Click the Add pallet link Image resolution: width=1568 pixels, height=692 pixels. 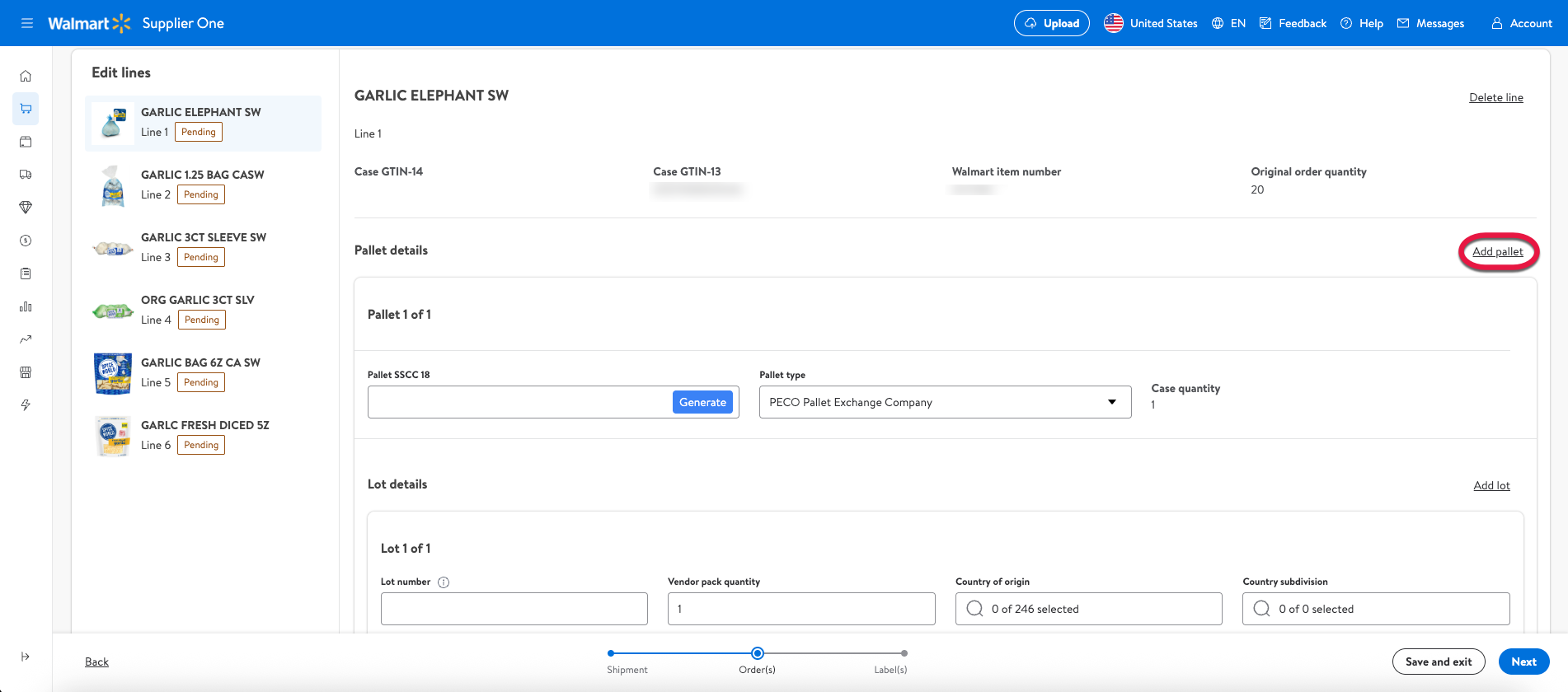(x=1497, y=252)
